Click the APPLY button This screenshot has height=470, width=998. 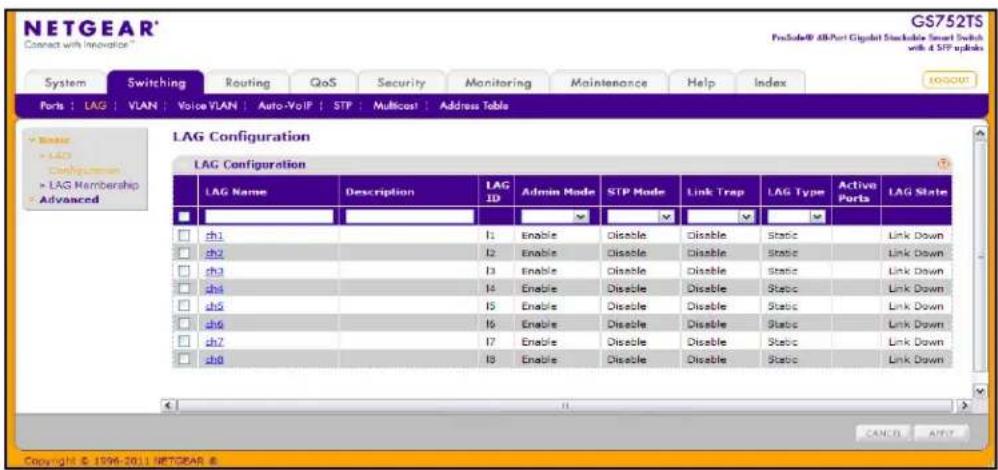coord(943,434)
